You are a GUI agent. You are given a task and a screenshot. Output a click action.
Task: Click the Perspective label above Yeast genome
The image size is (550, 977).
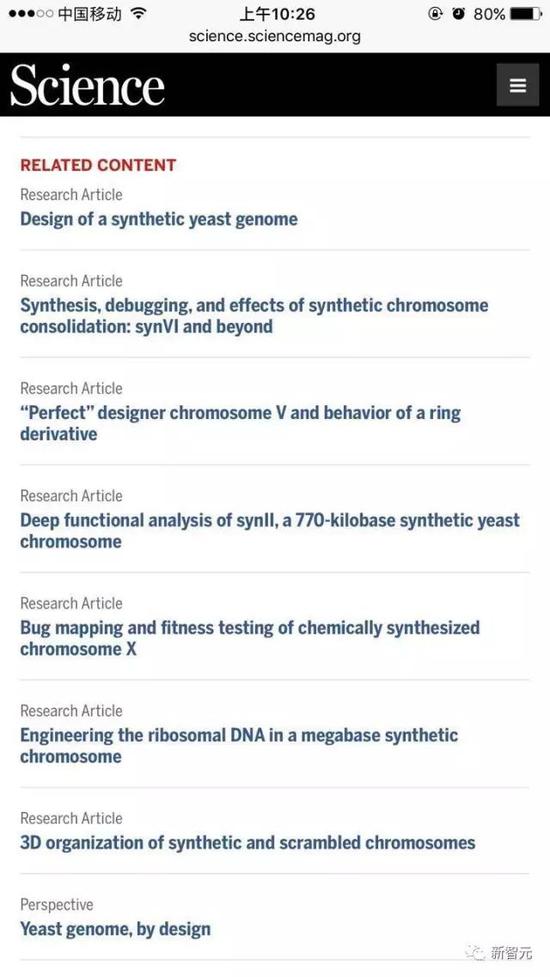click(57, 905)
